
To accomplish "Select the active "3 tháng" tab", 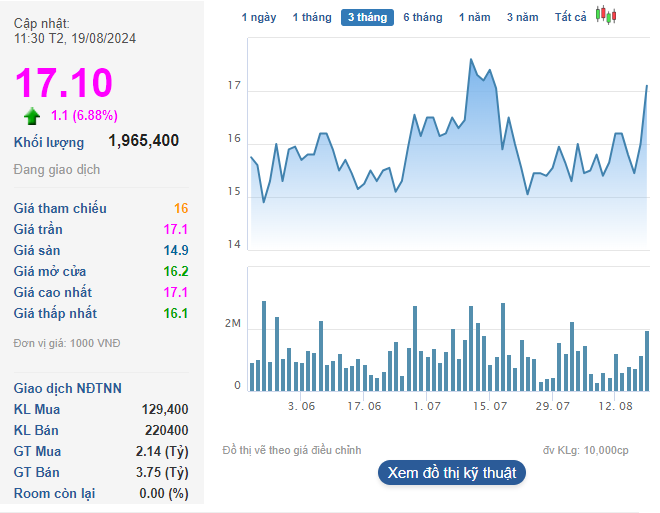I will tap(367, 18).
